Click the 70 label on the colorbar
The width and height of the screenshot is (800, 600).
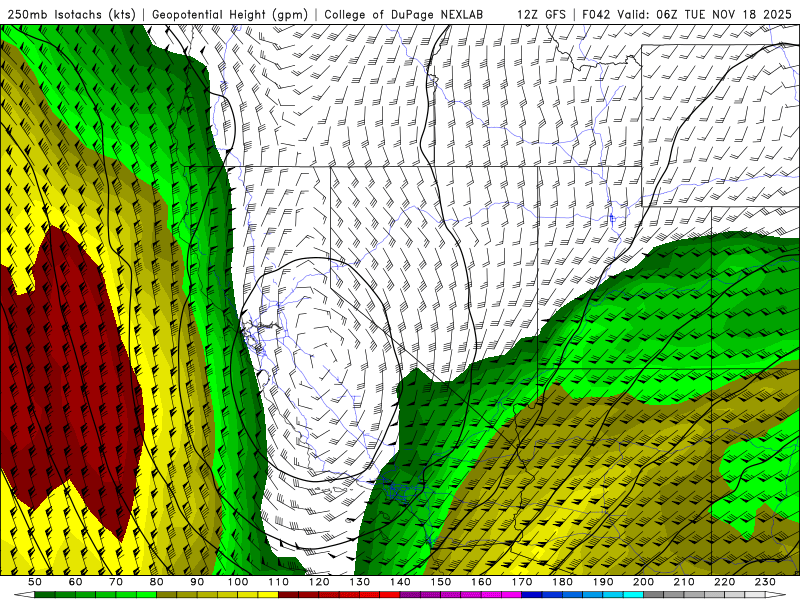(116, 582)
